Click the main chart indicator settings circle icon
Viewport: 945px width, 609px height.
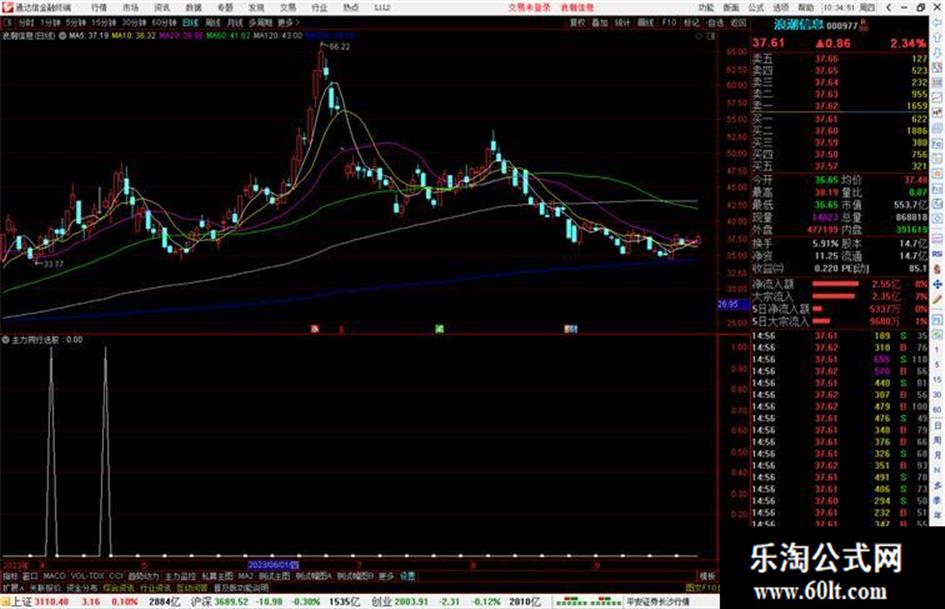point(63,36)
